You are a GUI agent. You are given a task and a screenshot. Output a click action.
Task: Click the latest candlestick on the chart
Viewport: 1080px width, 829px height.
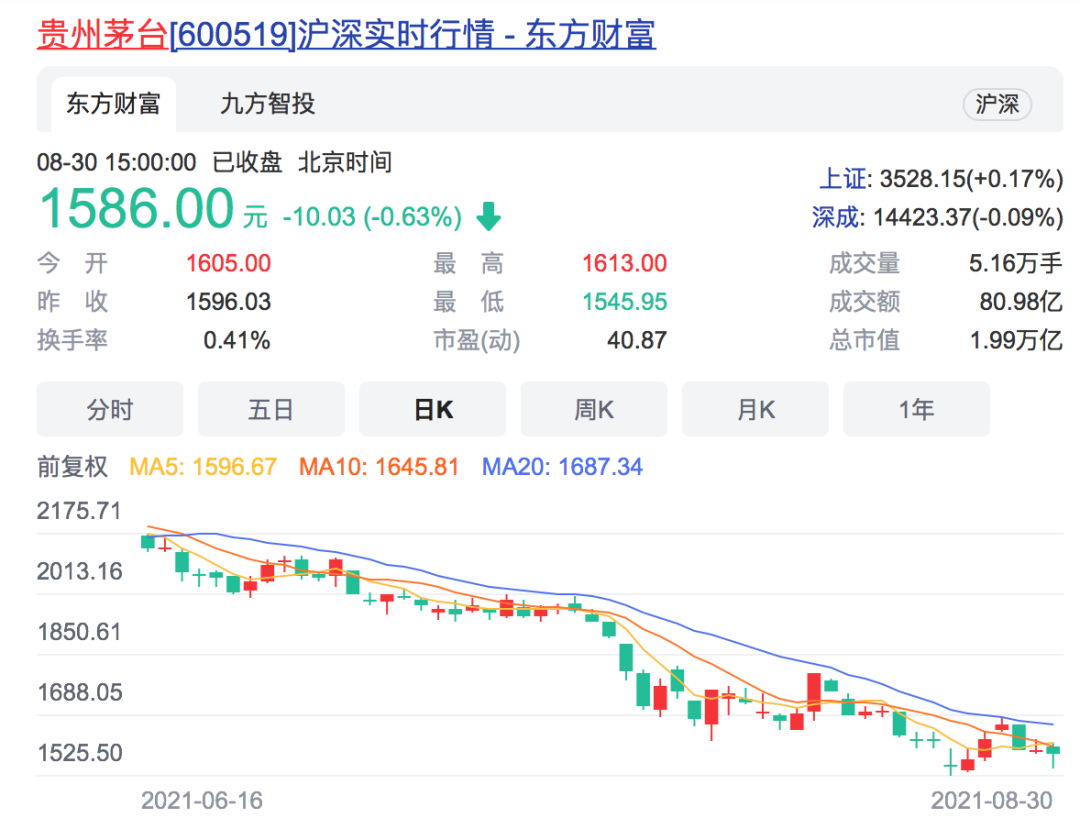[1055, 750]
